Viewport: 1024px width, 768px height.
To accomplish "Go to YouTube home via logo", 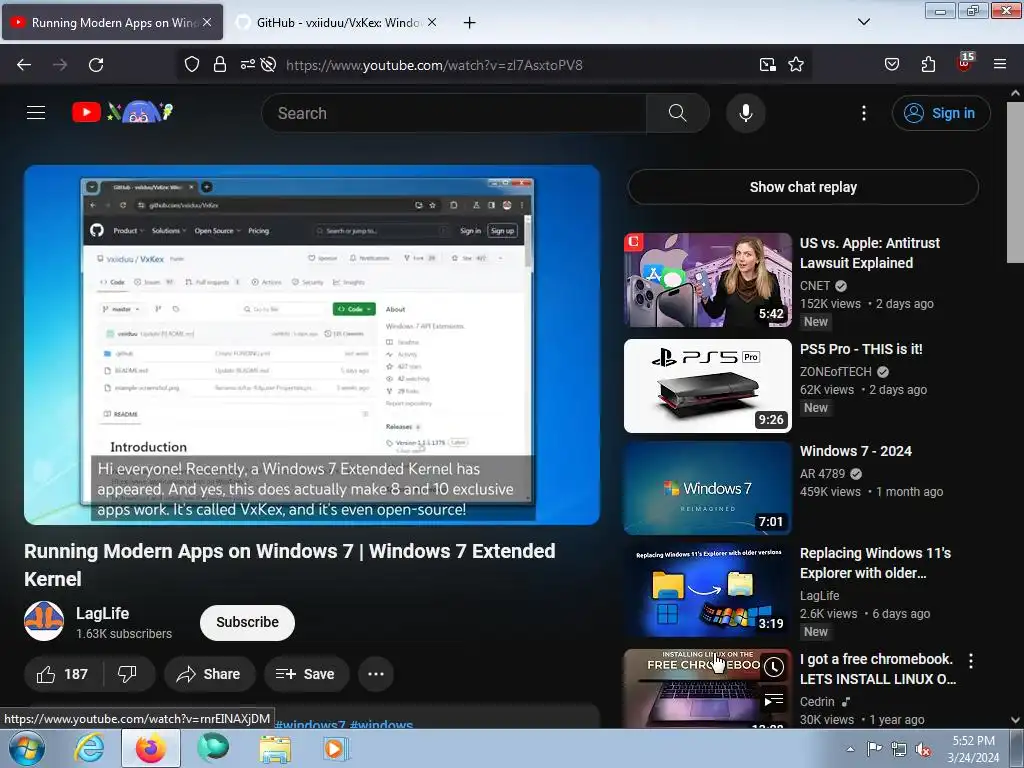I will coord(122,112).
